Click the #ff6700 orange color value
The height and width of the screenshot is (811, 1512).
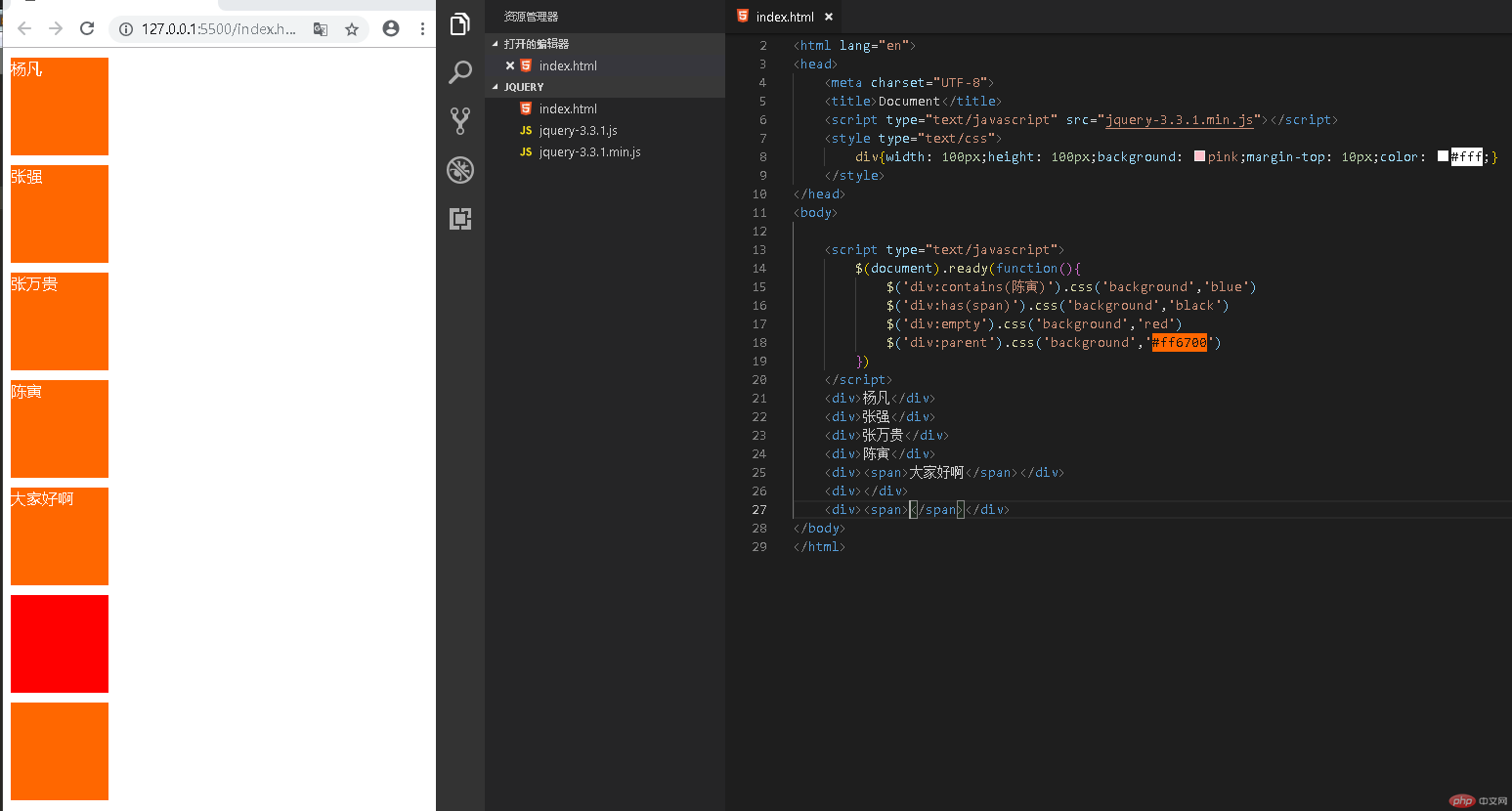pos(1180,342)
